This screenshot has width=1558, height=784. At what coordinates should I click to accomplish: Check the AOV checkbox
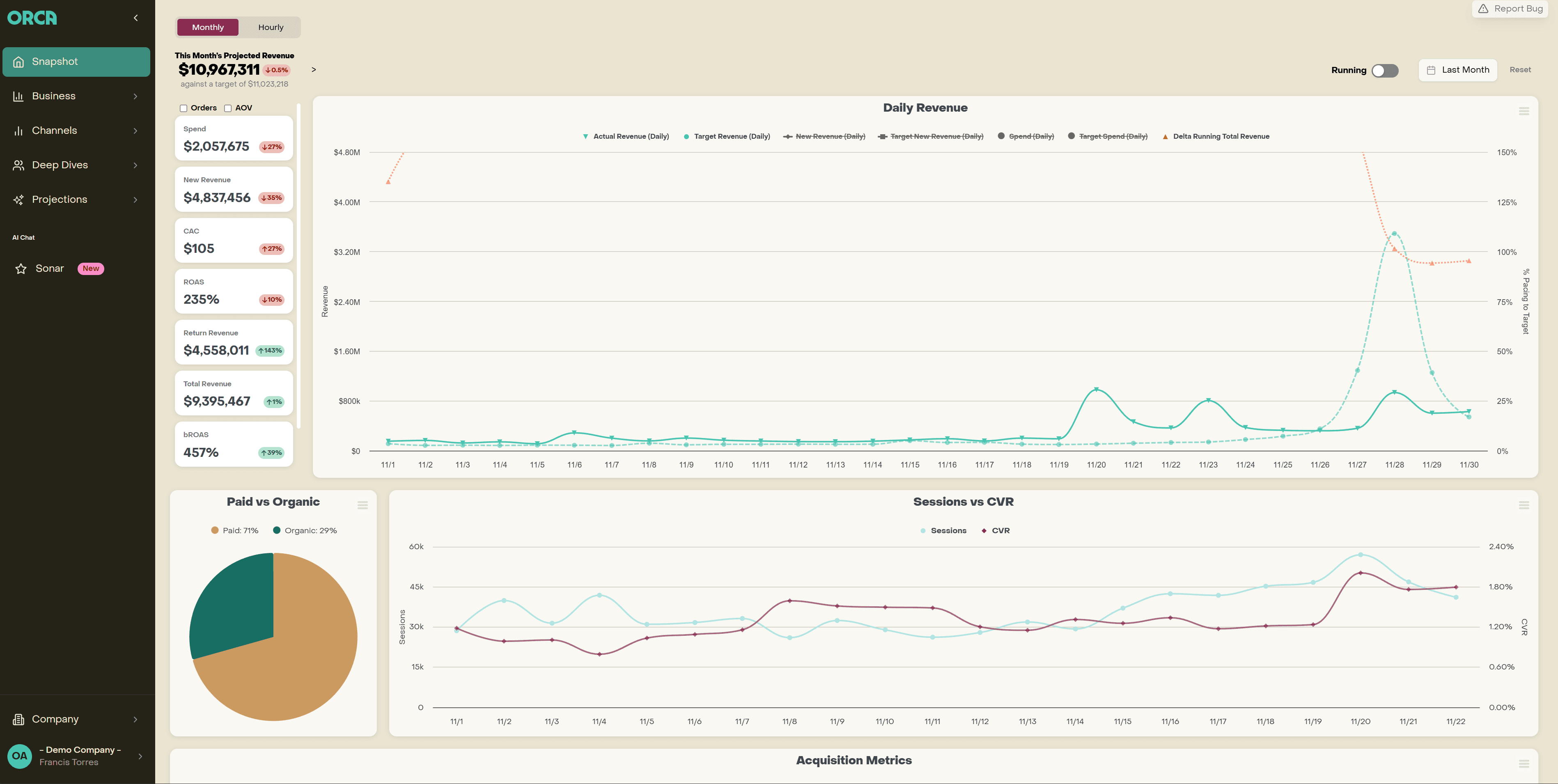[x=228, y=108]
